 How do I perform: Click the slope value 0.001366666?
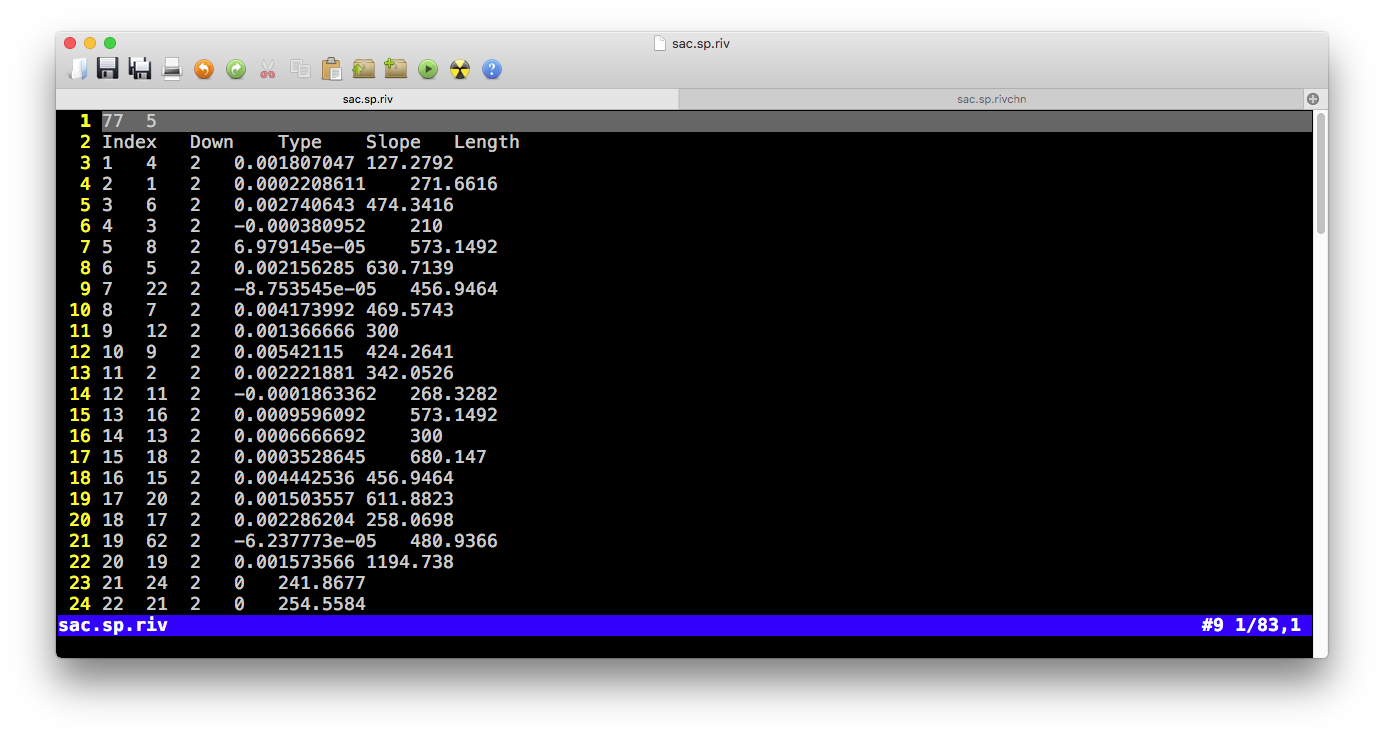tap(294, 331)
